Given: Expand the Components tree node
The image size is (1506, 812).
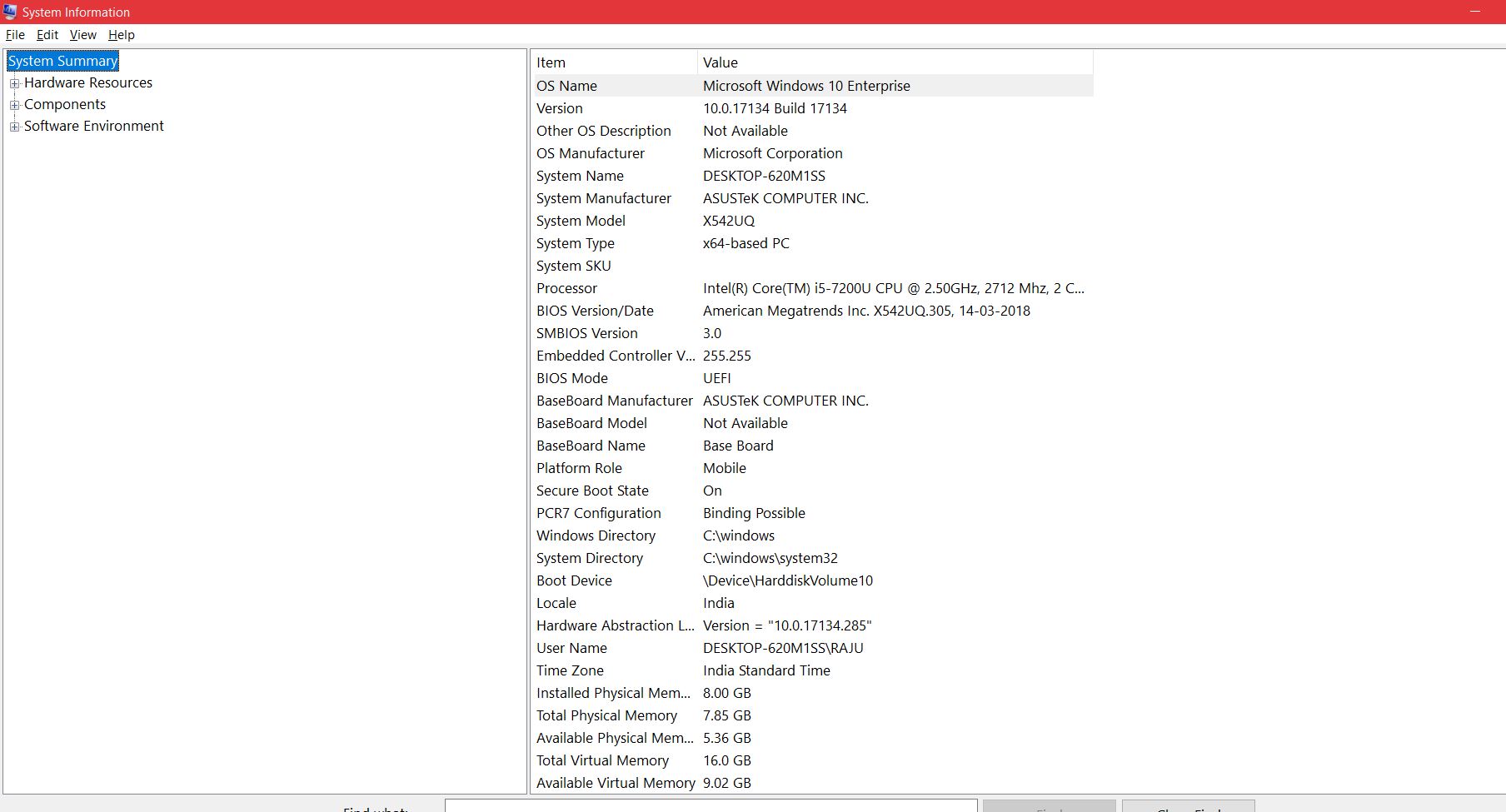Looking at the screenshot, I should 14,105.
